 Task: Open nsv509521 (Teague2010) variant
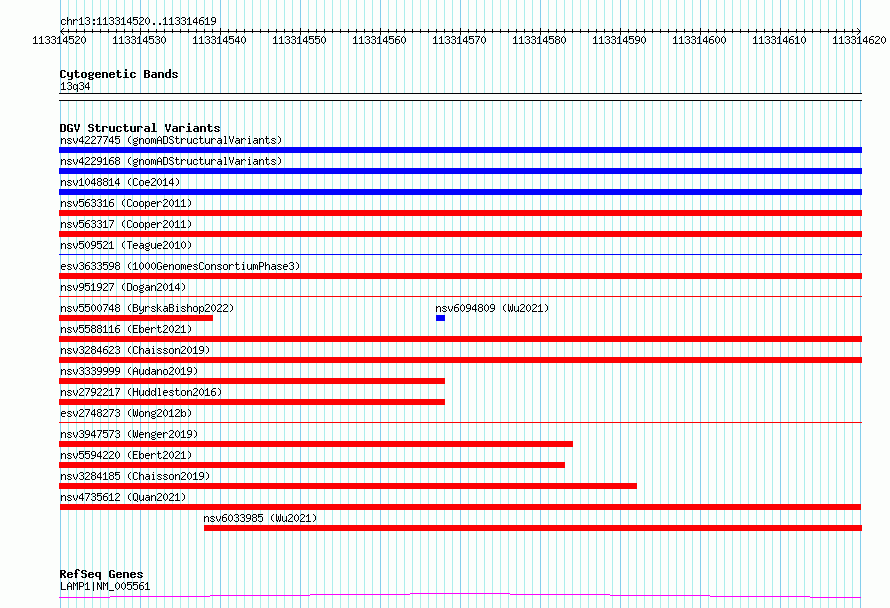point(126,245)
